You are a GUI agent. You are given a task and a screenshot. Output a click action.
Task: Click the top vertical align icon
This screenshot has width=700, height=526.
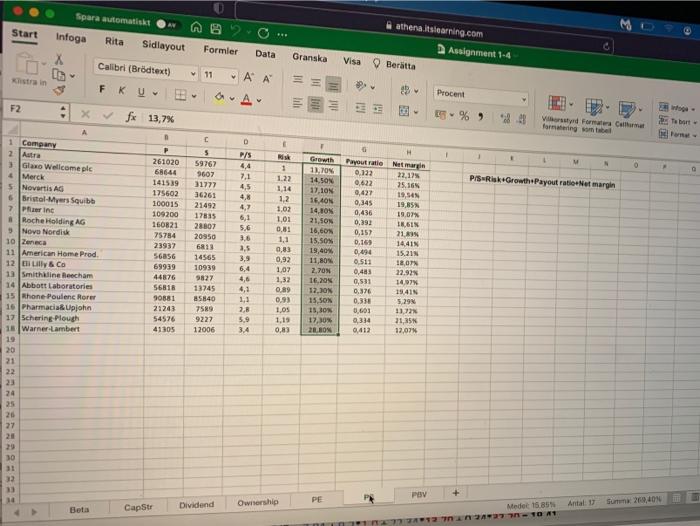[298, 80]
